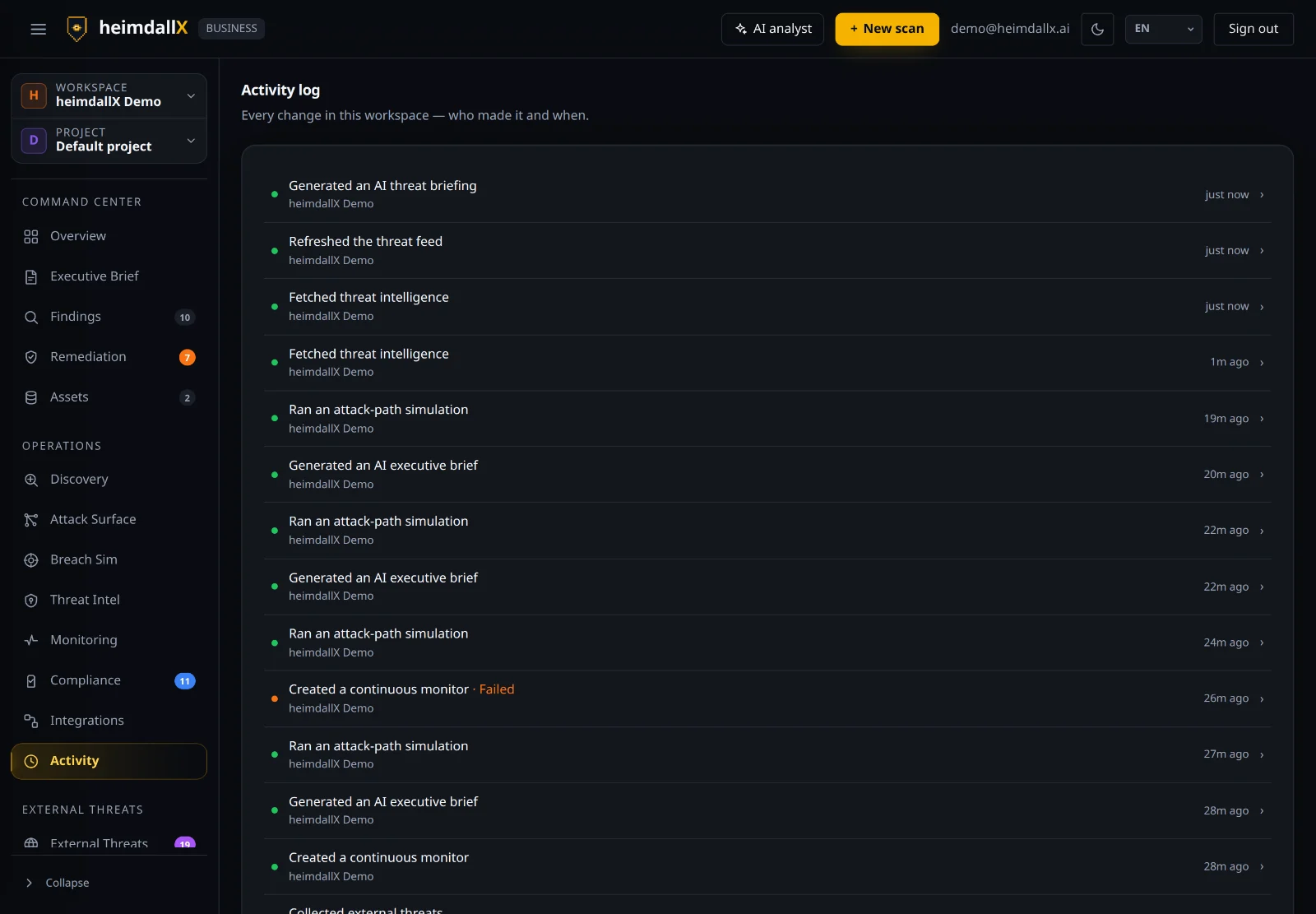
Task: Click the Remediation shield icon
Action: (x=31, y=357)
